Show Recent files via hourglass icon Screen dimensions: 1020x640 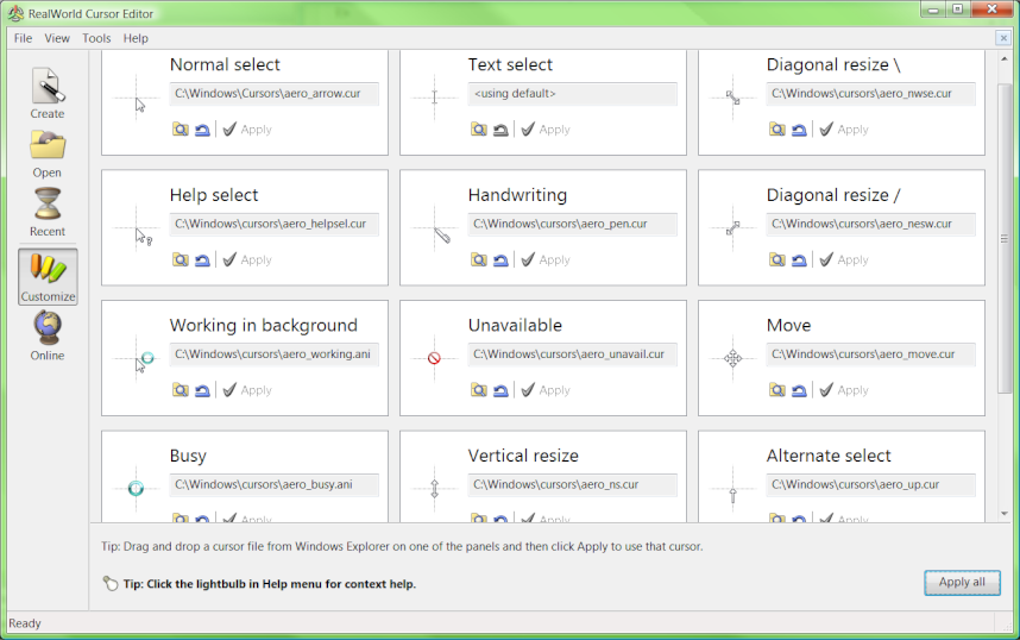(x=47, y=212)
